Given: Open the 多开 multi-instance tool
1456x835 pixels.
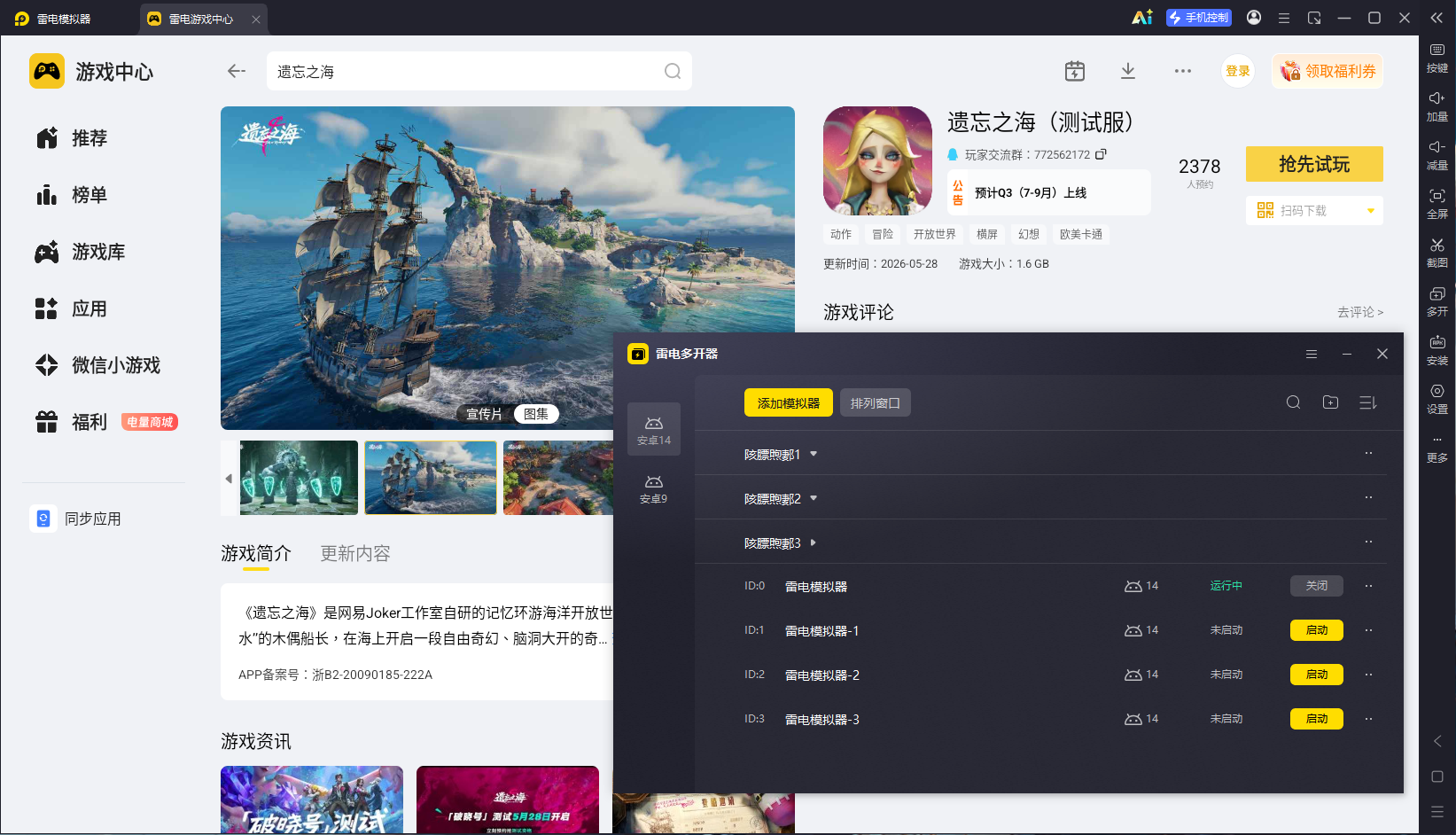Looking at the screenshot, I should pos(1437,301).
